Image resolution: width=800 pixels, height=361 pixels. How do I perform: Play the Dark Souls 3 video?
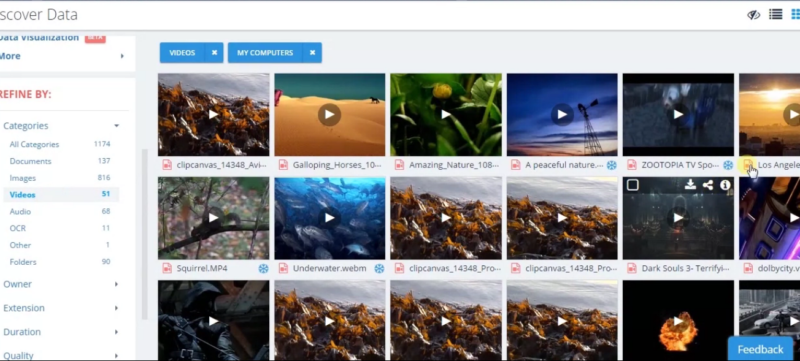678,218
